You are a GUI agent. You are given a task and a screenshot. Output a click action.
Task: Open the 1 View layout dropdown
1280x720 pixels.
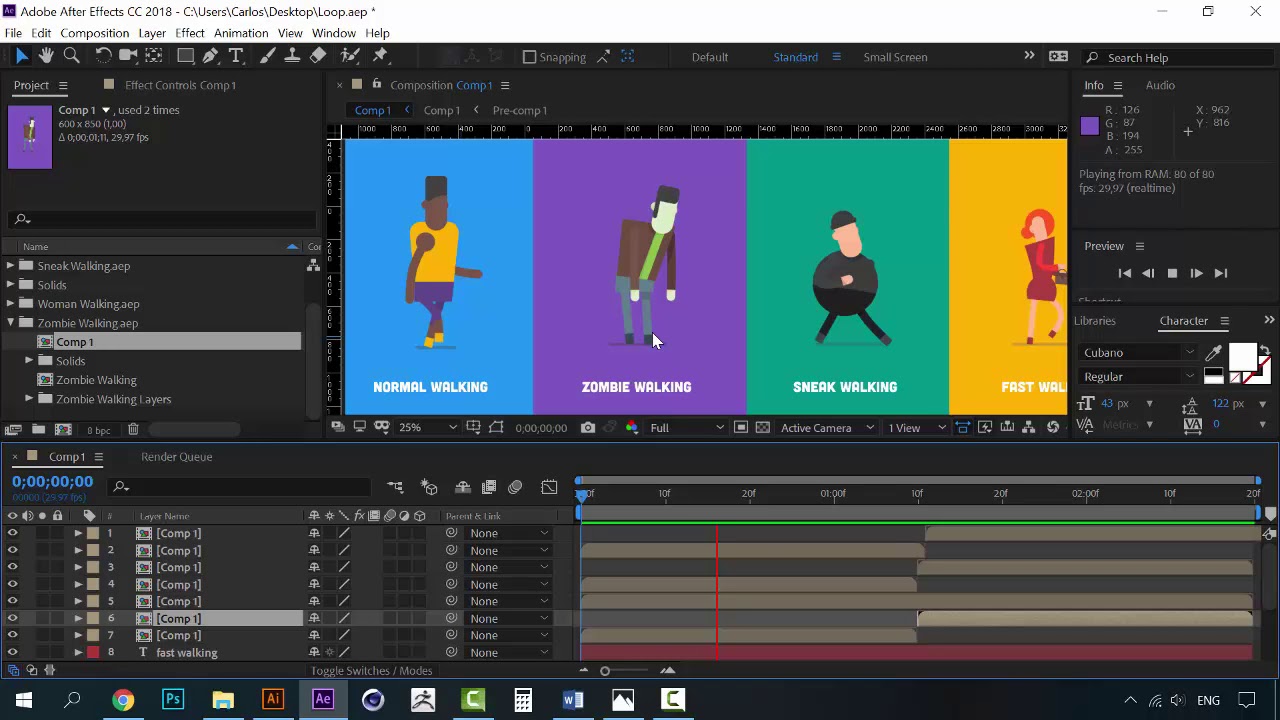[917, 428]
